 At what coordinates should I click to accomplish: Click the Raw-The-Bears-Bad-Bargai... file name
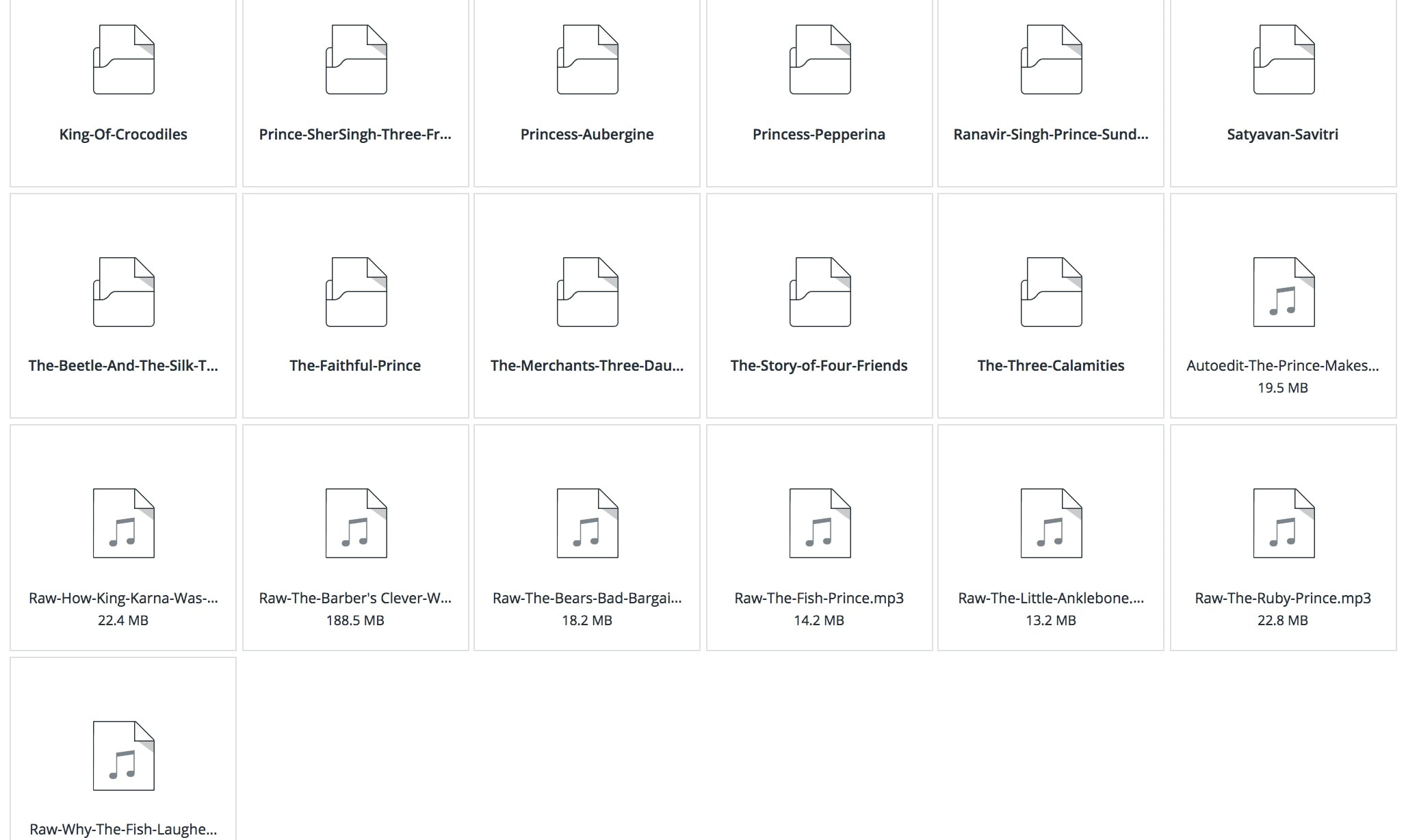[587, 598]
